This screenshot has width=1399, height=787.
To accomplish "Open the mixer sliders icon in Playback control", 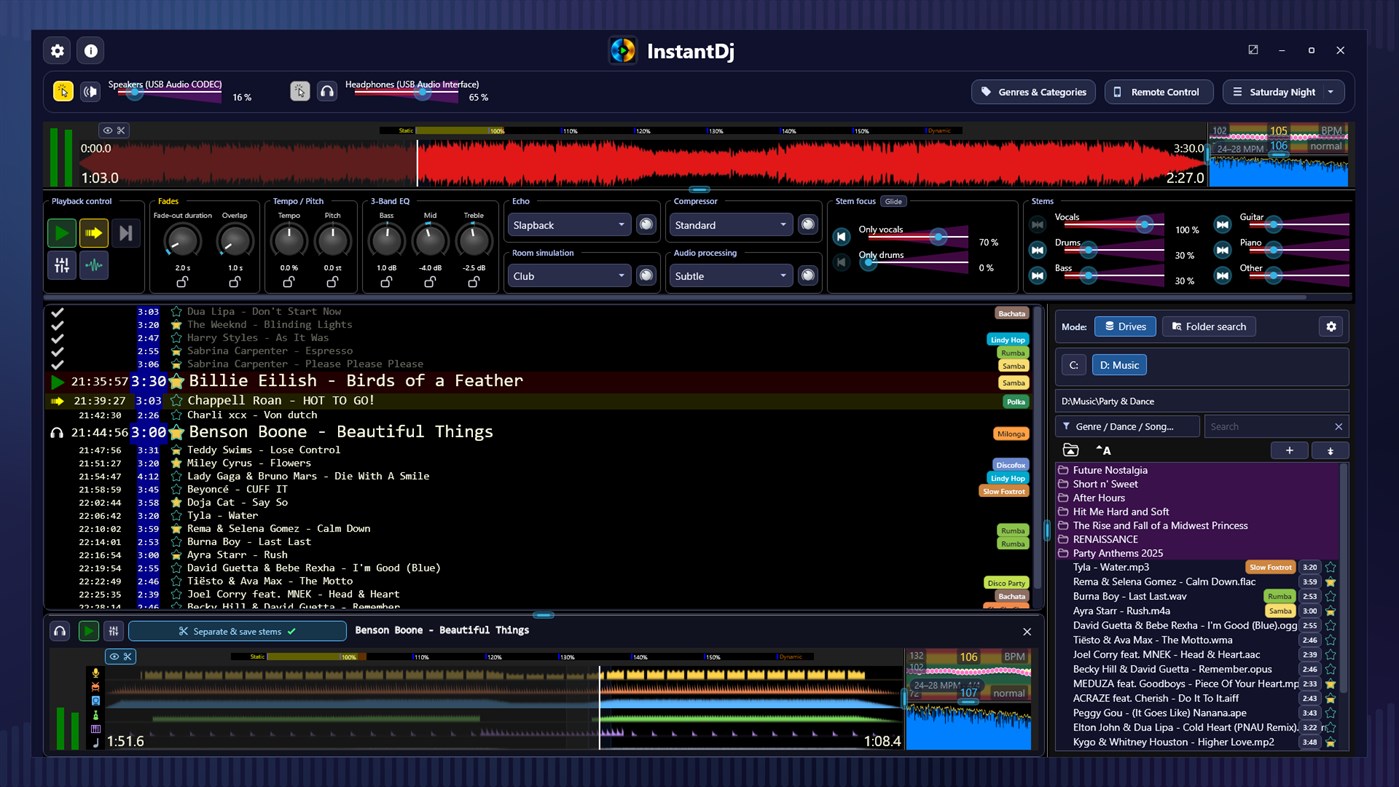I will point(61,265).
